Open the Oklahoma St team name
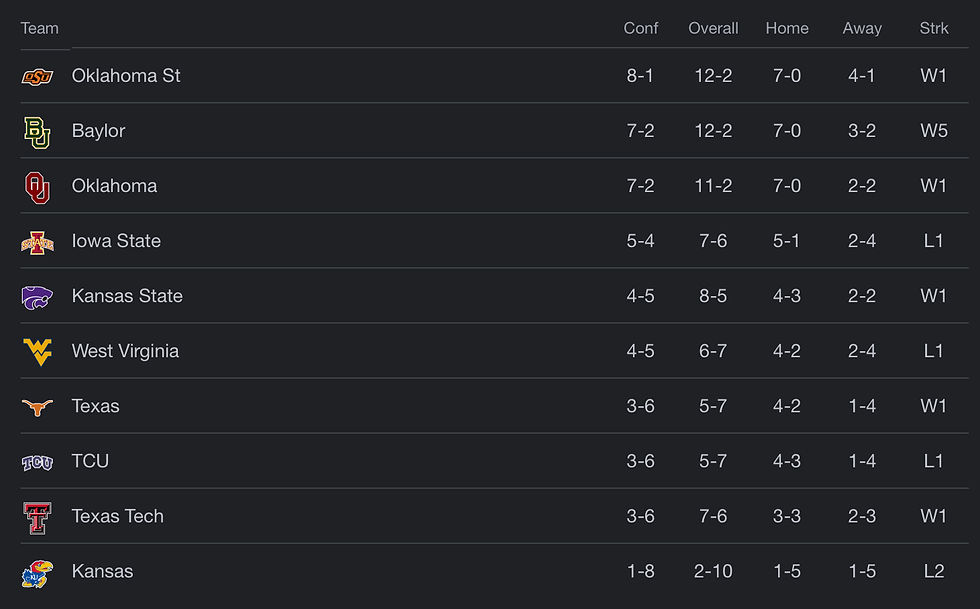 tap(126, 76)
